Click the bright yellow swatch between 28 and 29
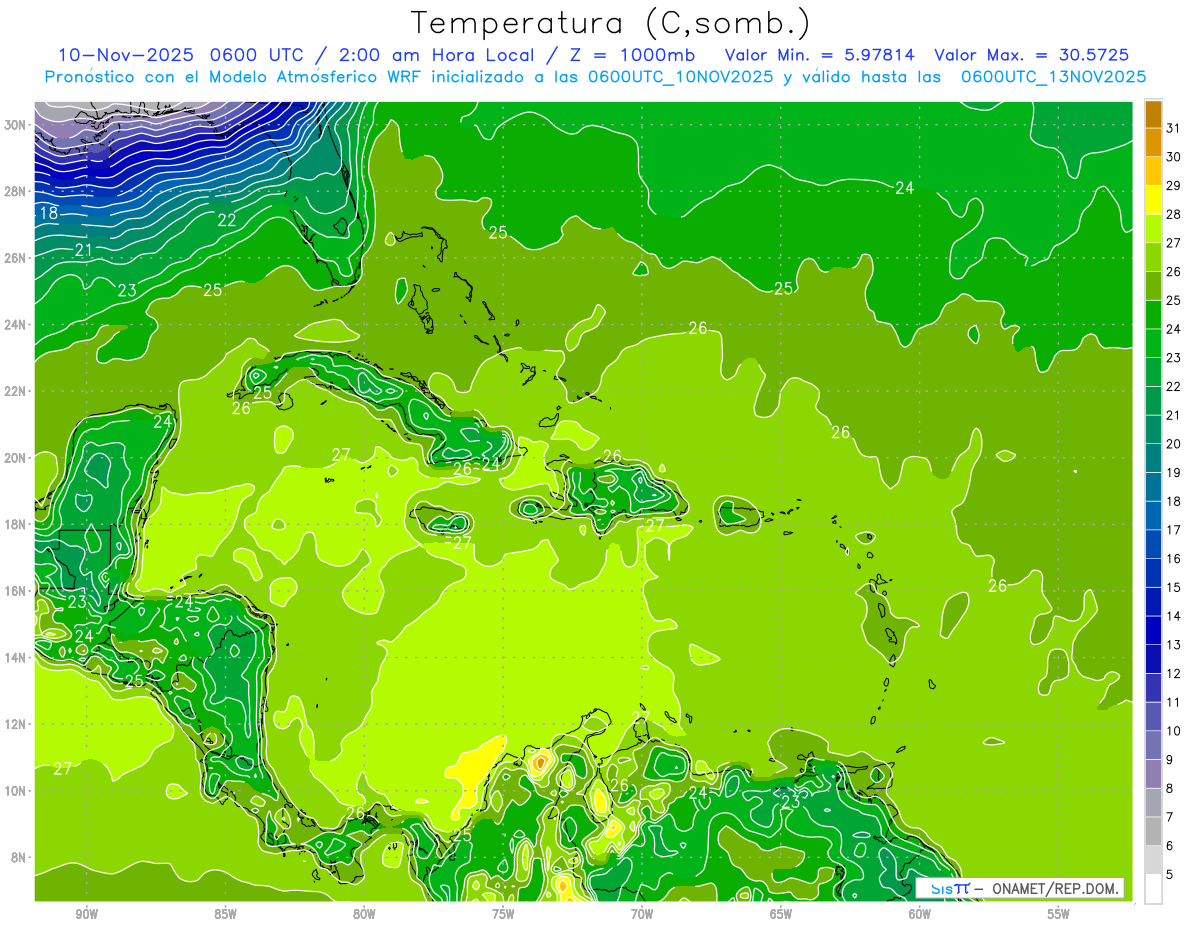Image resolution: width=1200 pixels, height=927 pixels. (x=1153, y=199)
